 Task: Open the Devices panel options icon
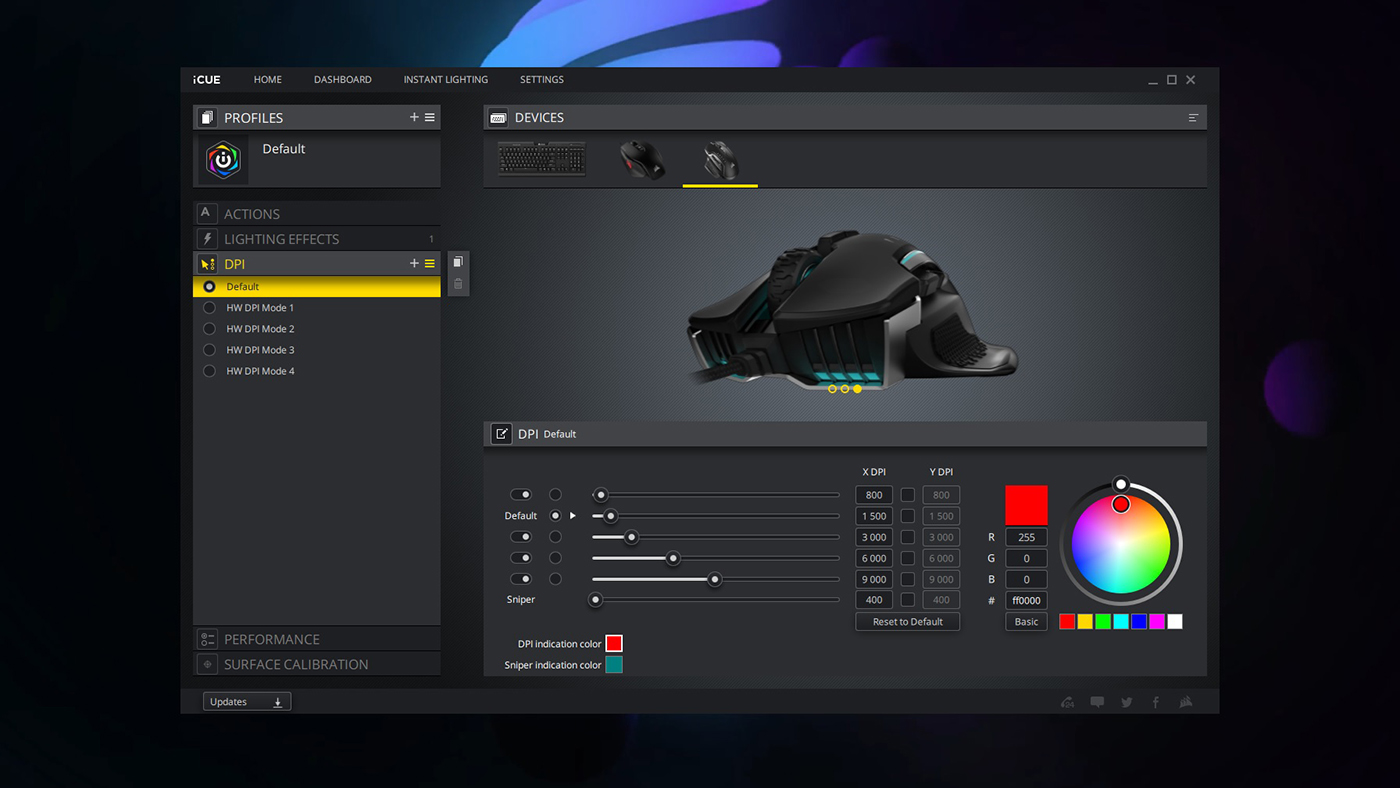coord(1193,118)
